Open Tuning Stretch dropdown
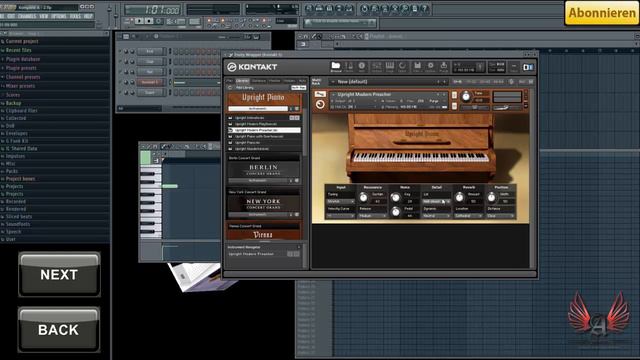Screen dimensions: 640x360 341,202
